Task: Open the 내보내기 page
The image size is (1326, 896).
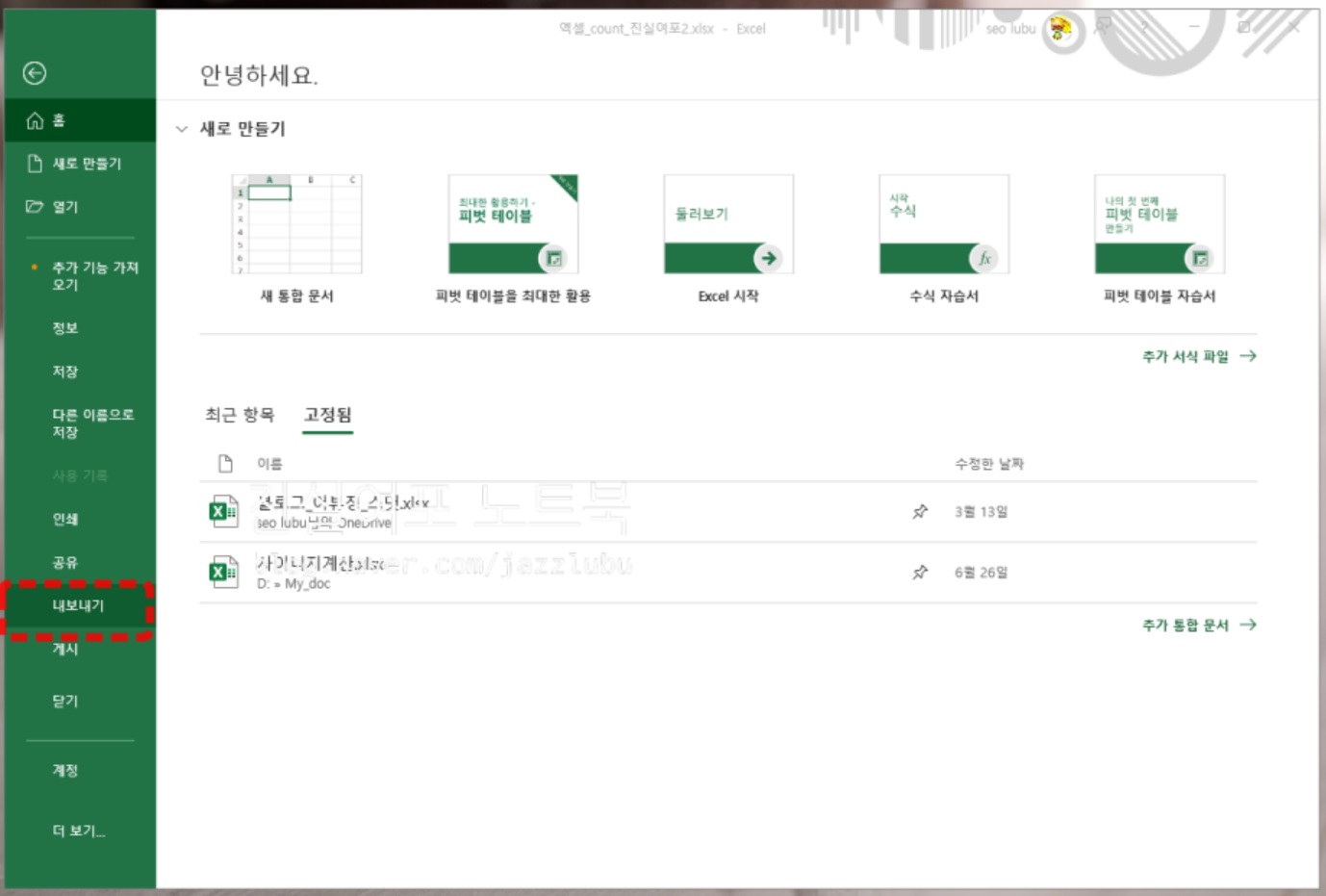Action: [x=80, y=606]
